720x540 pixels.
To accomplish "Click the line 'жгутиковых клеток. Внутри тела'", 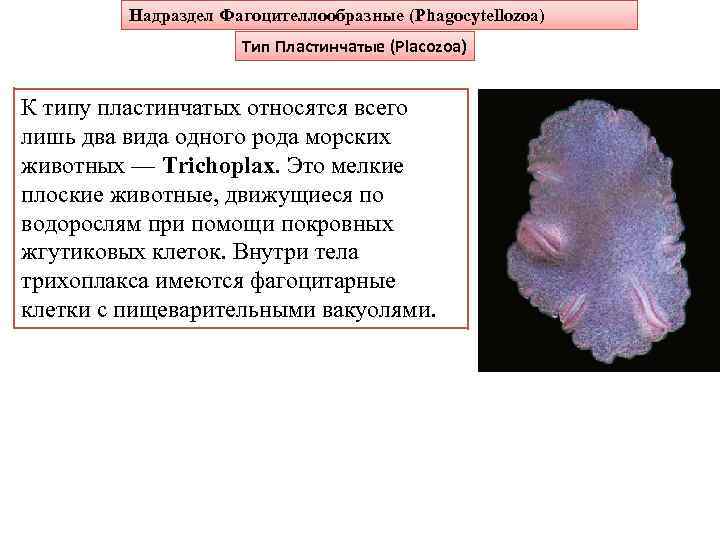I will (x=190, y=253).
